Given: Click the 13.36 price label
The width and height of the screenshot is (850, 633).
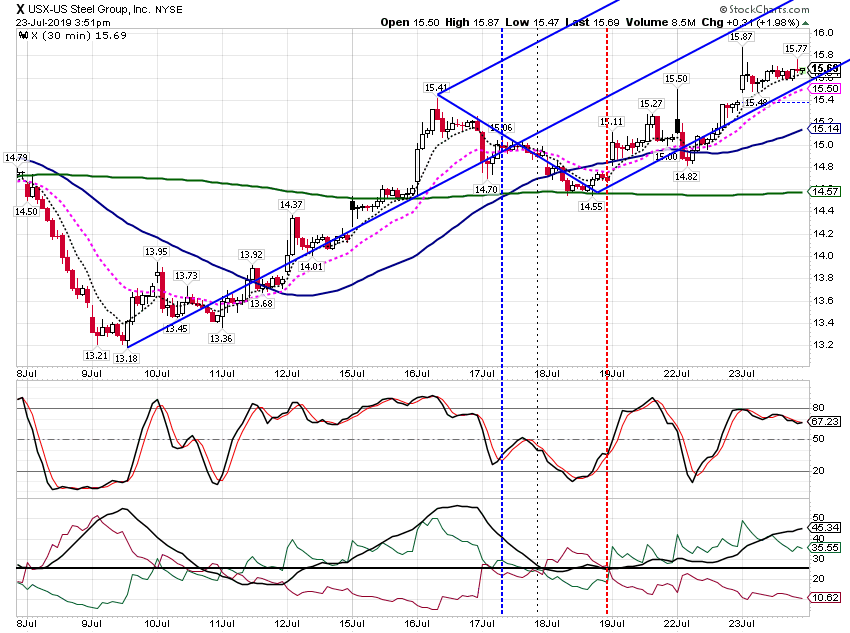Looking at the screenshot, I should point(221,338).
